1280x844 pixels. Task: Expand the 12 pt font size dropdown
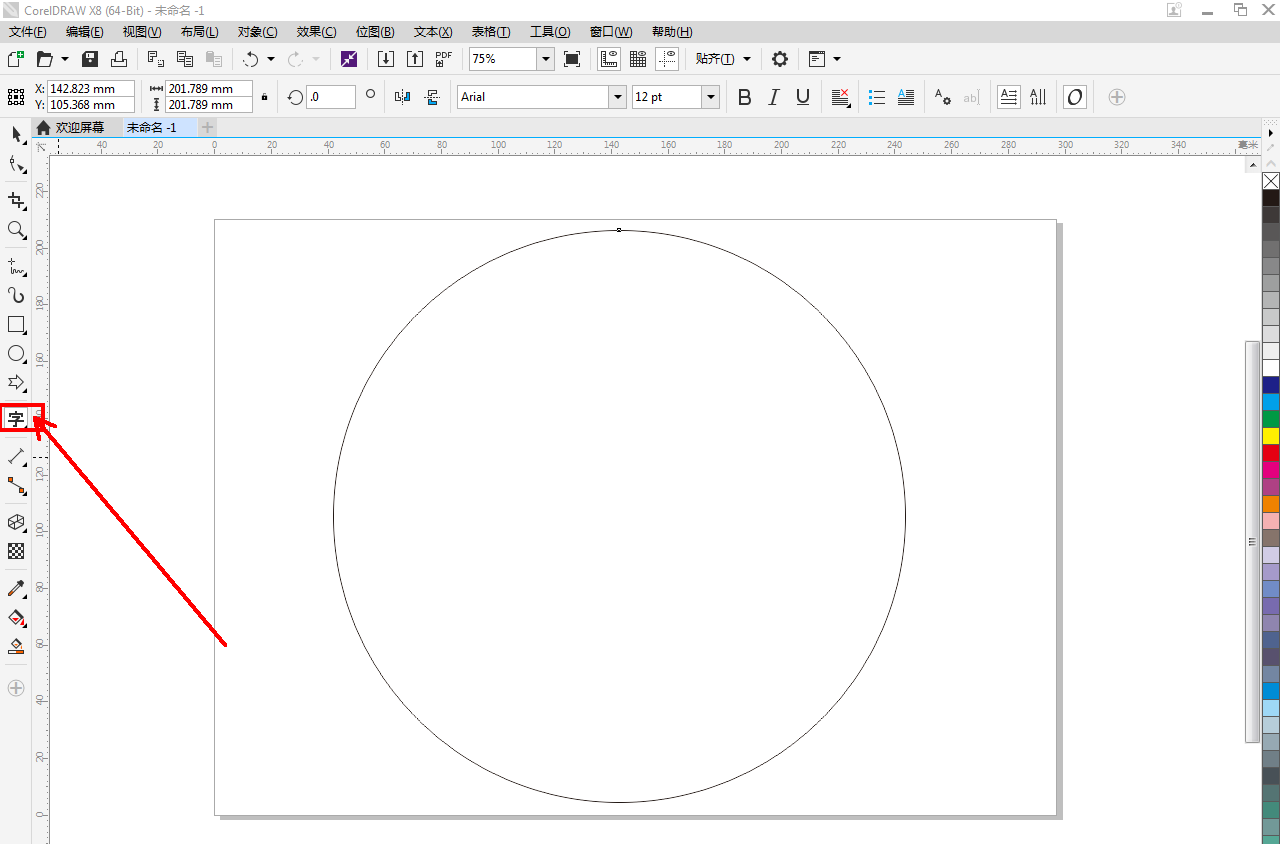click(x=710, y=97)
